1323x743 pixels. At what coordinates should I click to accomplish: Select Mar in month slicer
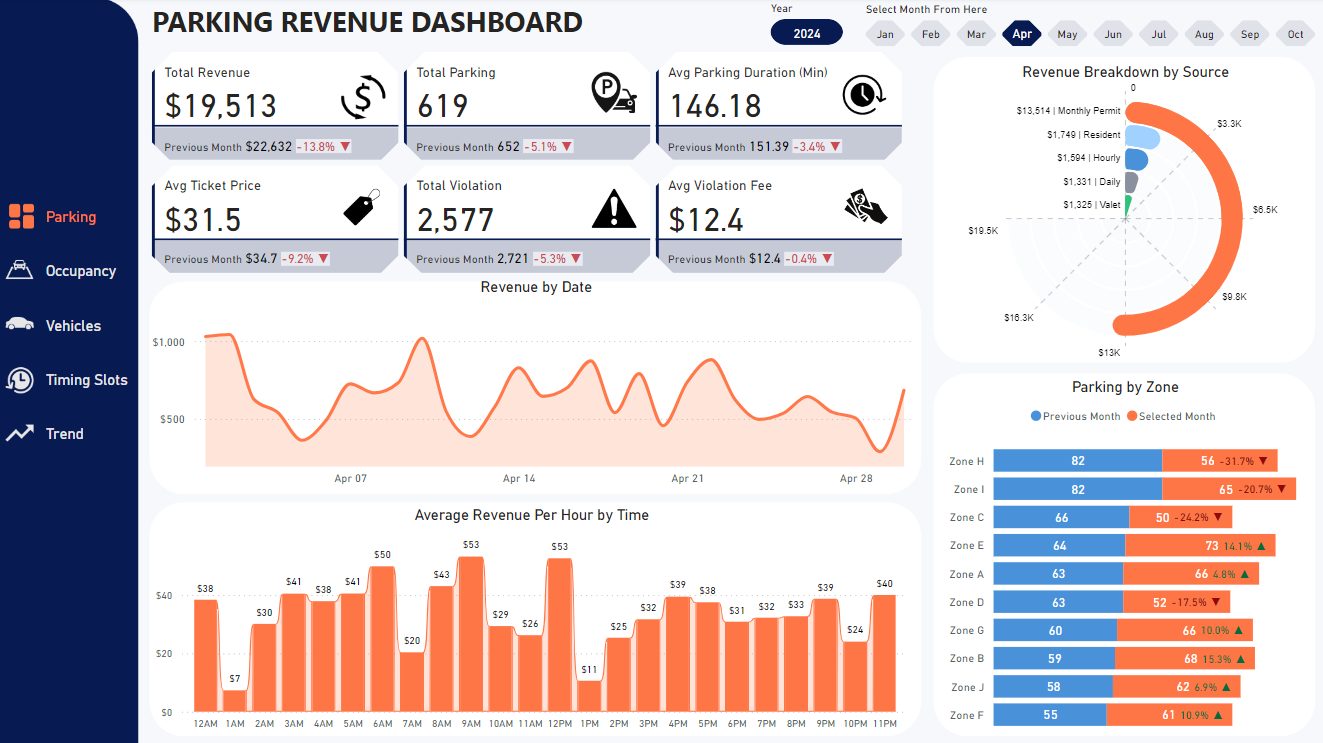coord(976,34)
